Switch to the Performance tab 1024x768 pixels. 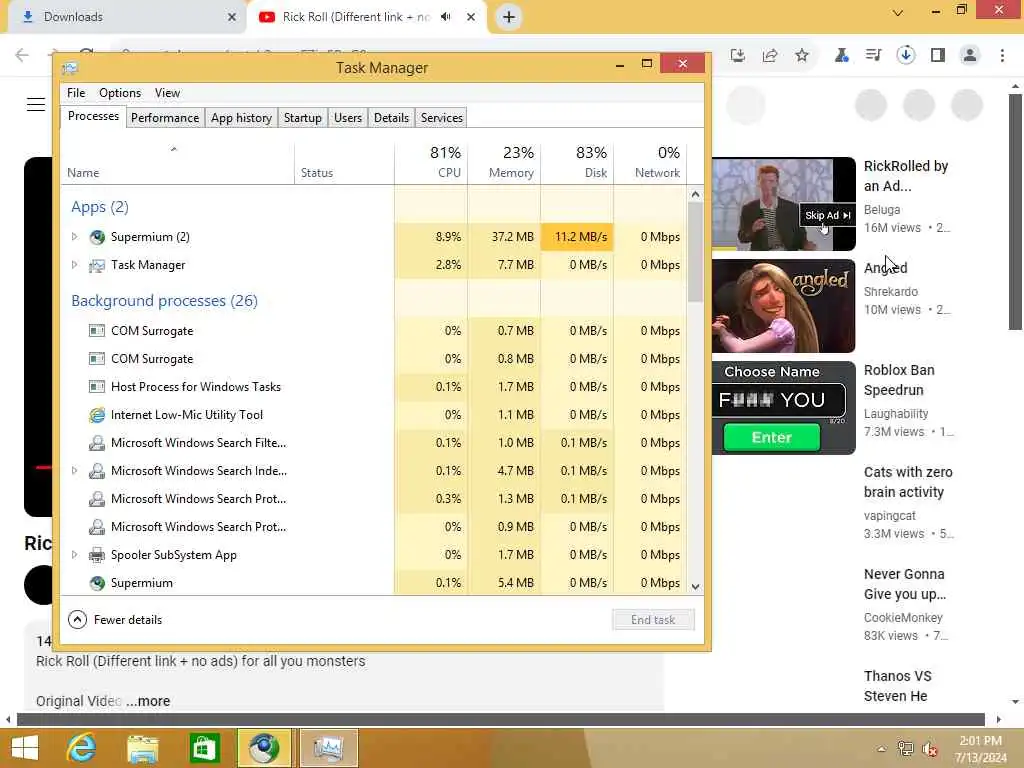[x=165, y=118]
